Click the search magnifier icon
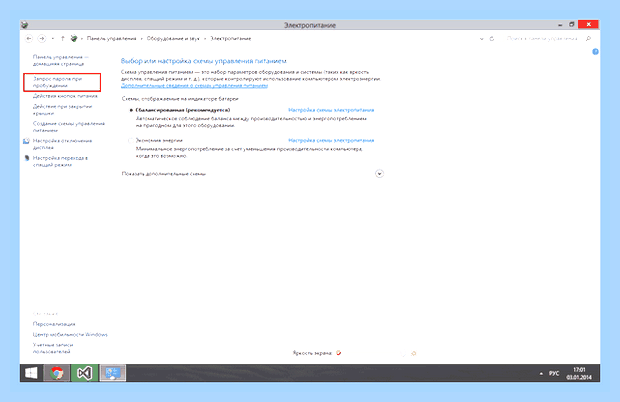620x402 pixels. coord(588,38)
